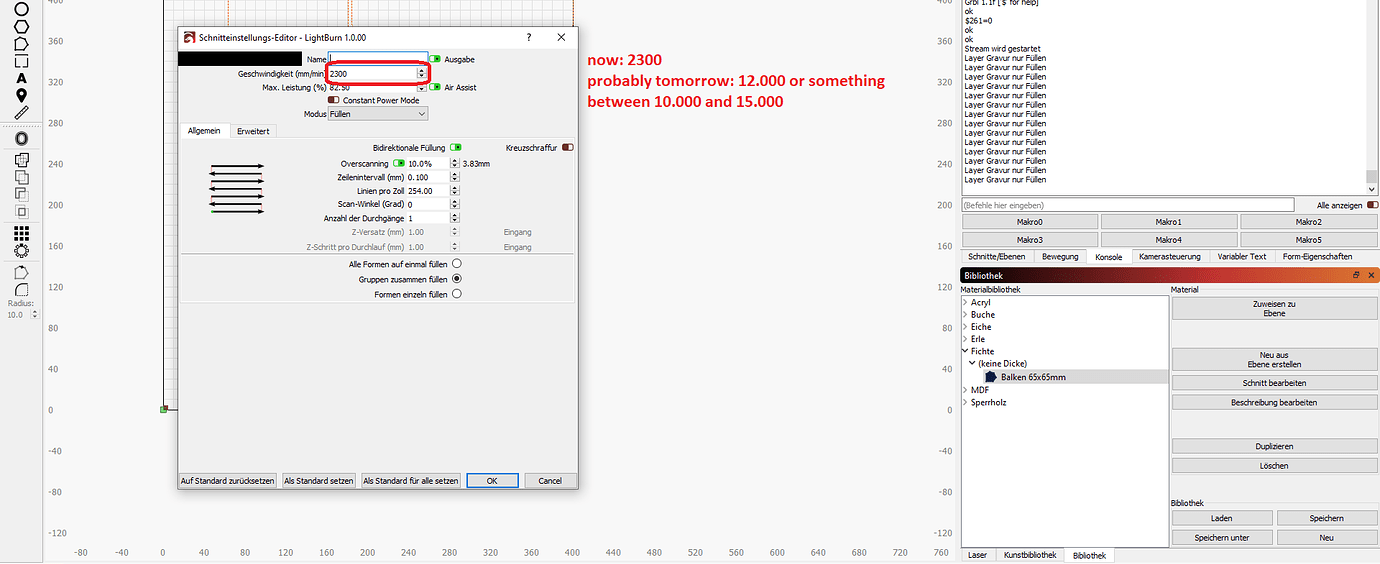Click the console command input field

[x=1128, y=205]
